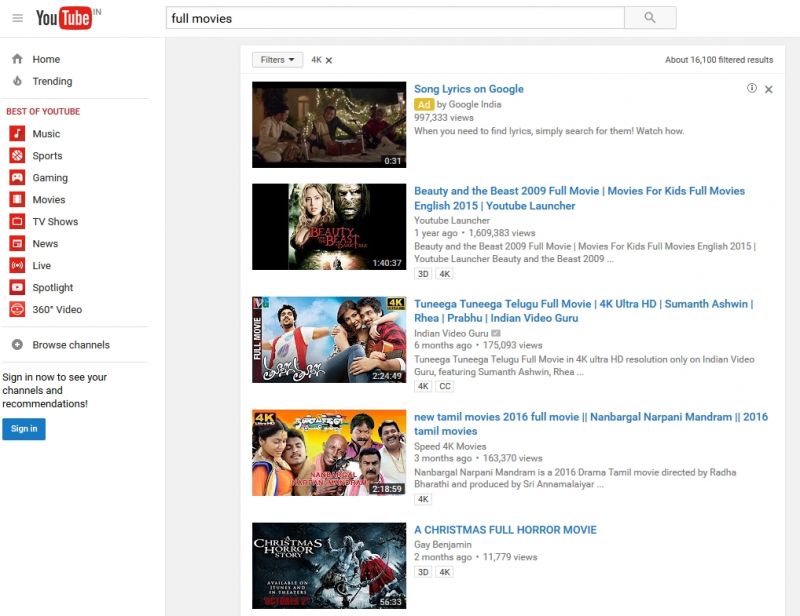
Task: Click the CC badge under Tuneega Tuneega
Action: click(x=445, y=386)
